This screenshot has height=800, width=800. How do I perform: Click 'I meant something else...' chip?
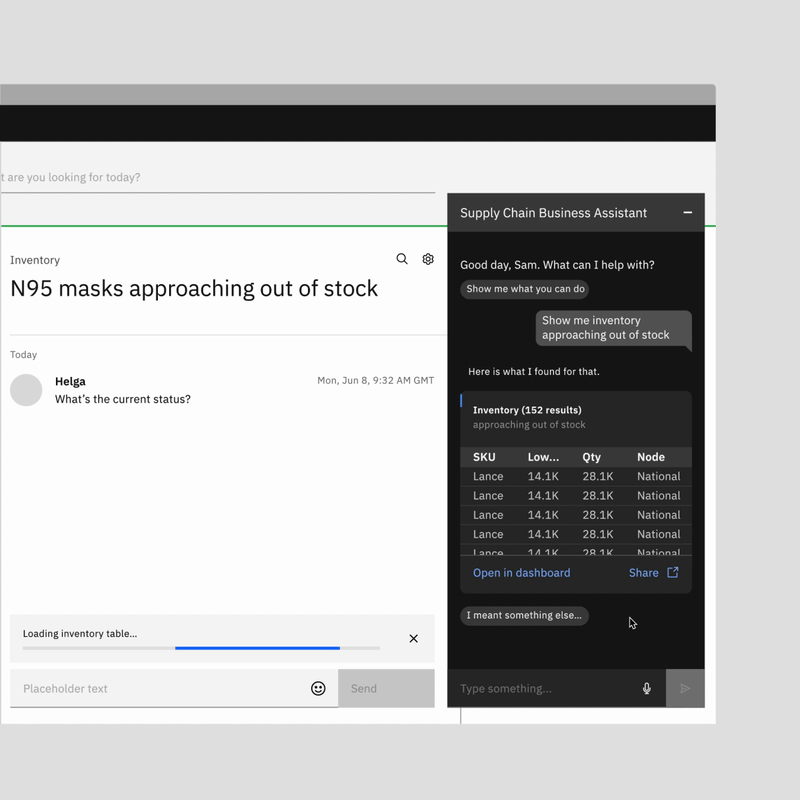pos(524,615)
